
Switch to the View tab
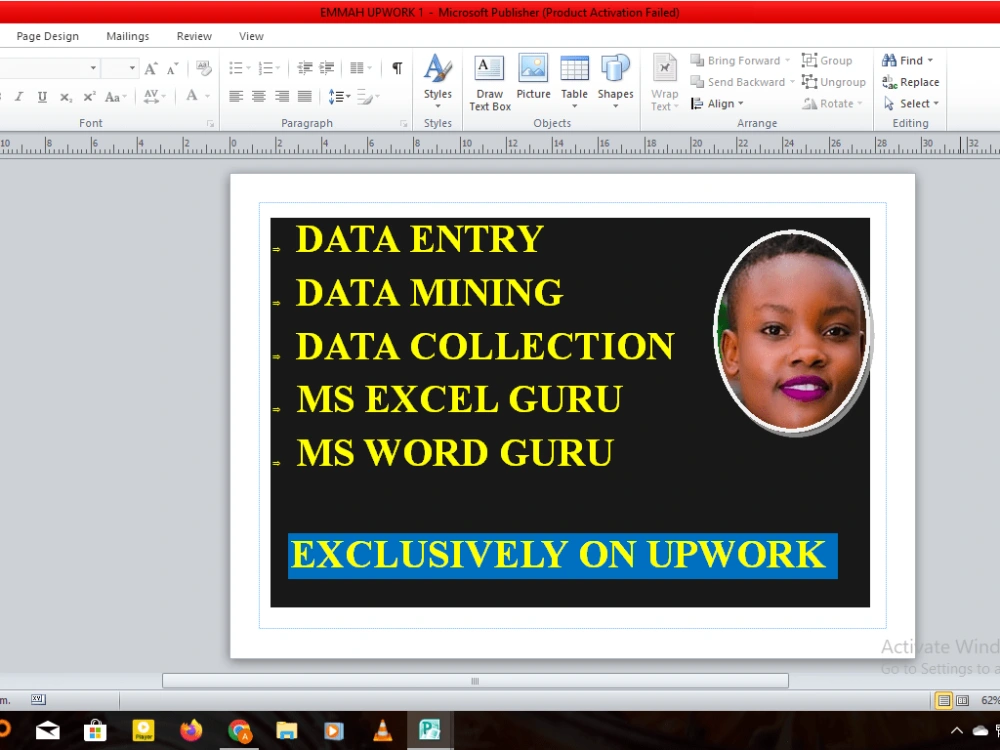(251, 36)
